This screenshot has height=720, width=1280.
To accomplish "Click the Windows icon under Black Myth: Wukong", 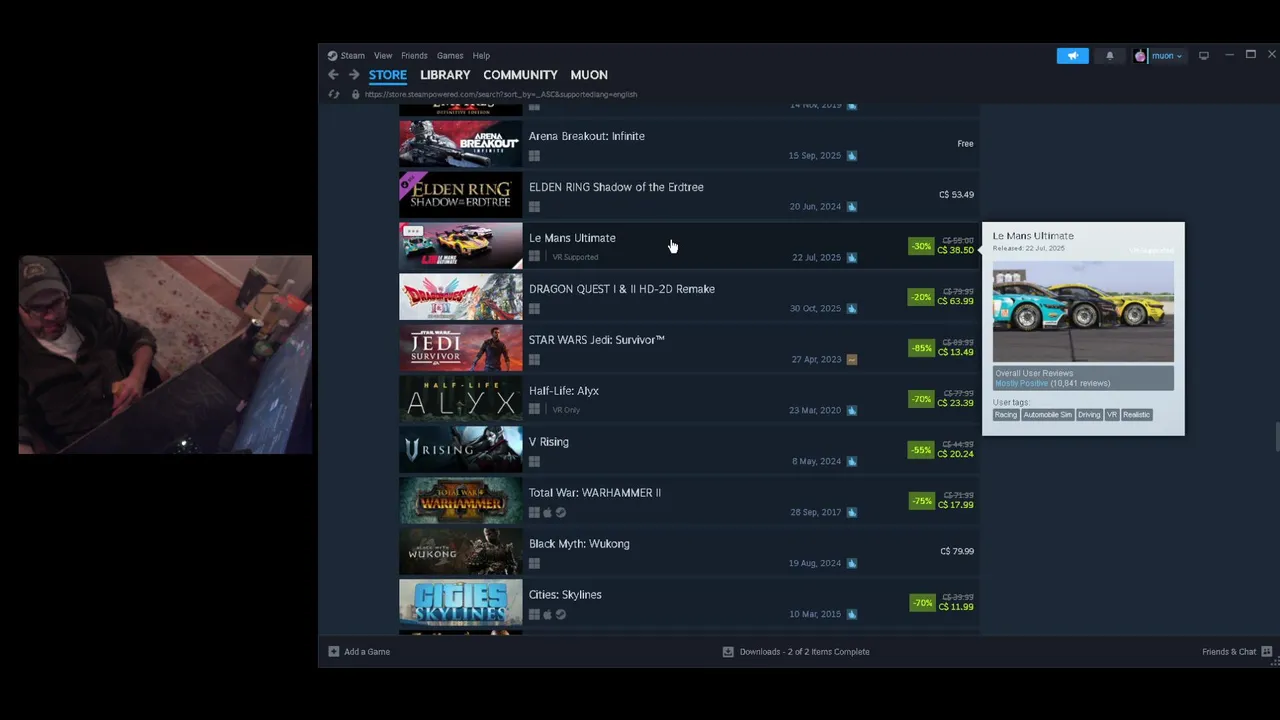I will (534, 563).
